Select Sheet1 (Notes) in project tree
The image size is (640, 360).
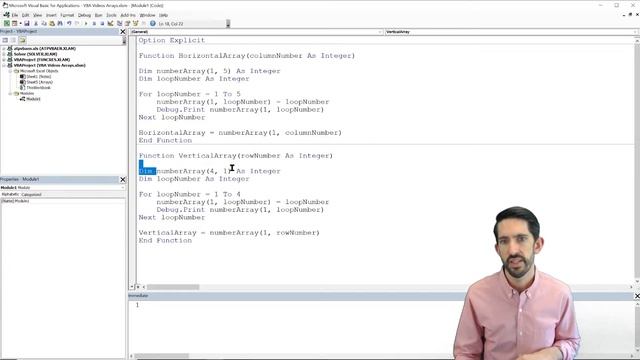[x=39, y=76]
